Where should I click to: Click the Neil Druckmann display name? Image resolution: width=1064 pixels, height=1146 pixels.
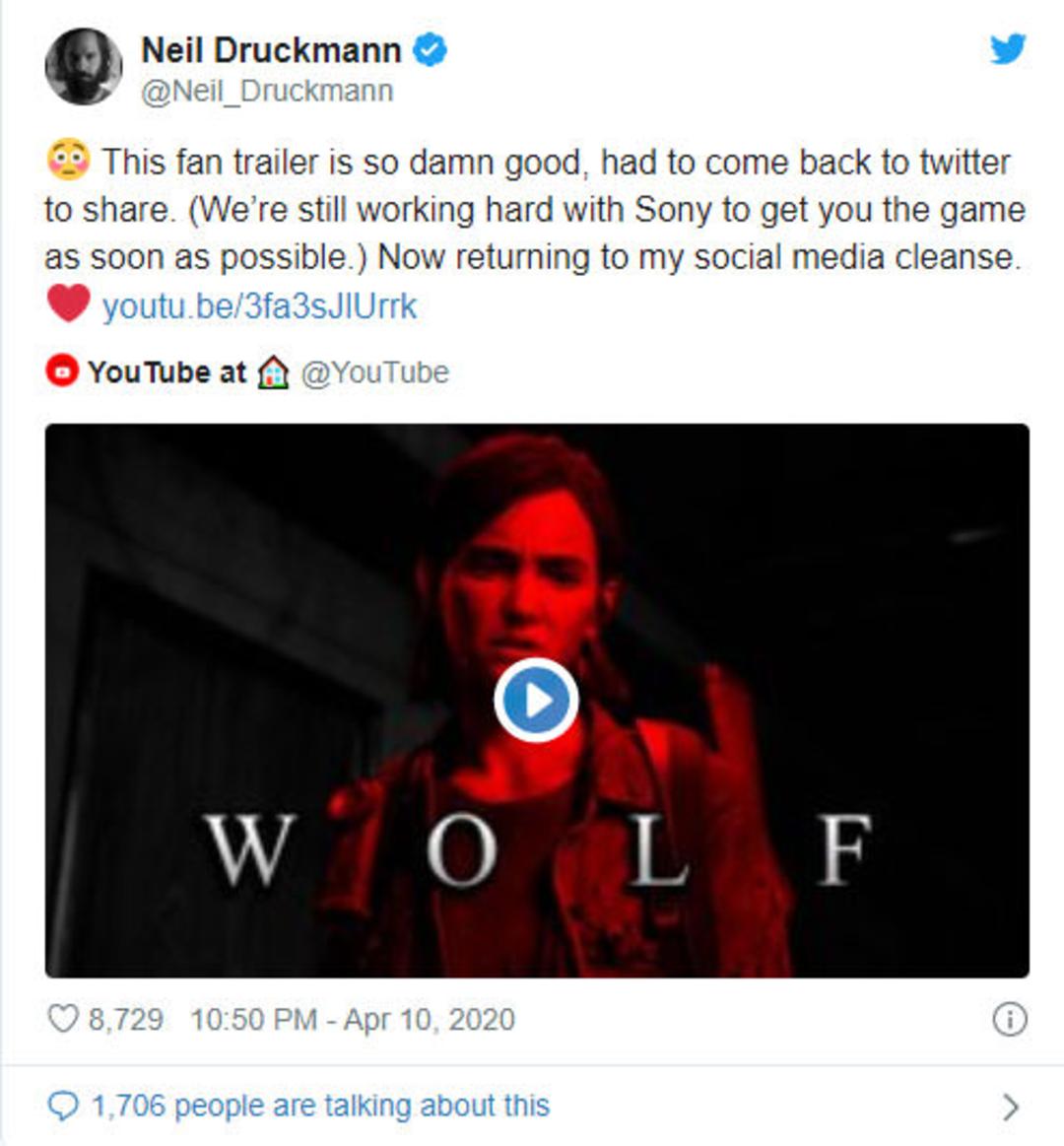[271, 50]
